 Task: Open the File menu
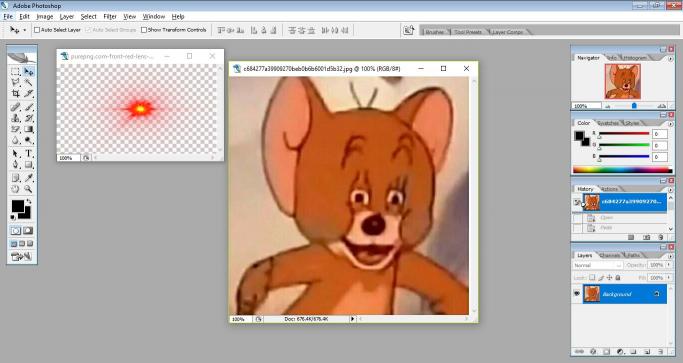[8, 17]
